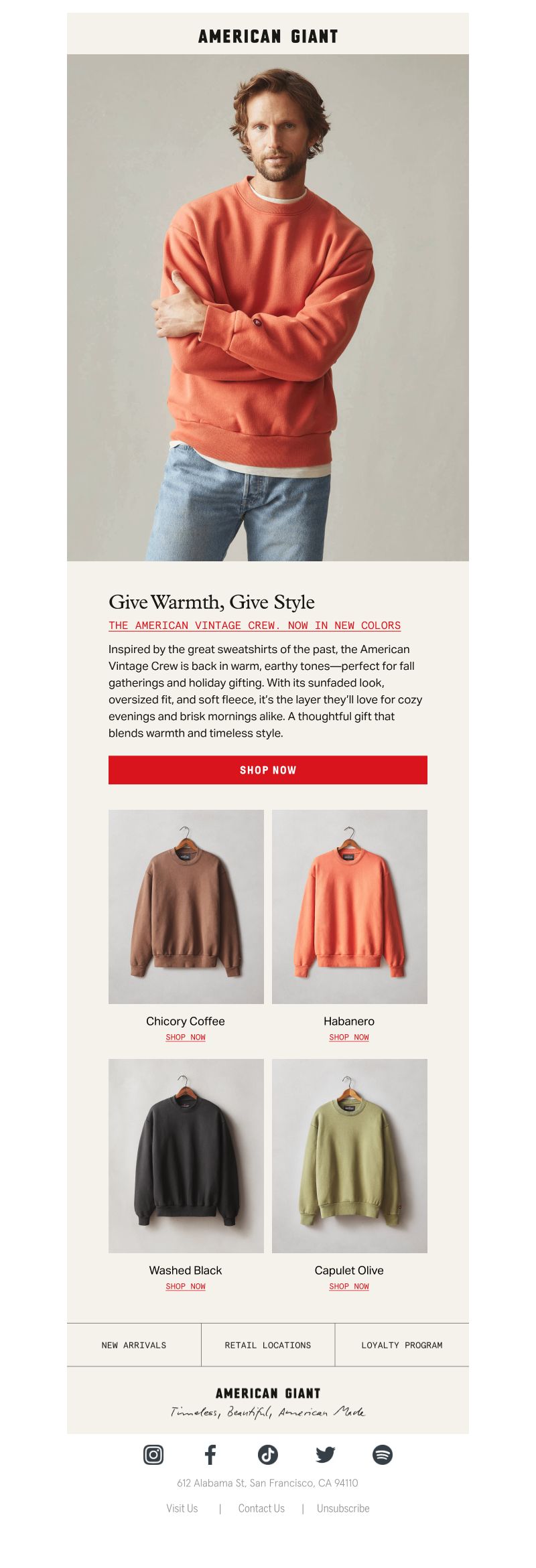Viewport: 536px width, 1568px height.
Task: Go to the New Arrivals tab
Action: (134, 1344)
